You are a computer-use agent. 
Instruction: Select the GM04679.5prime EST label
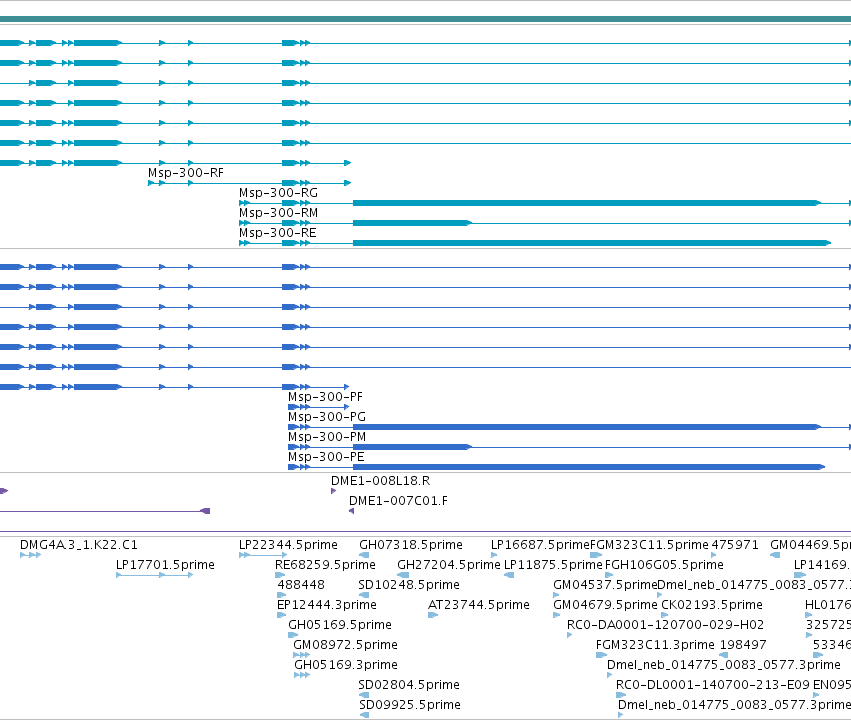(x=605, y=605)
